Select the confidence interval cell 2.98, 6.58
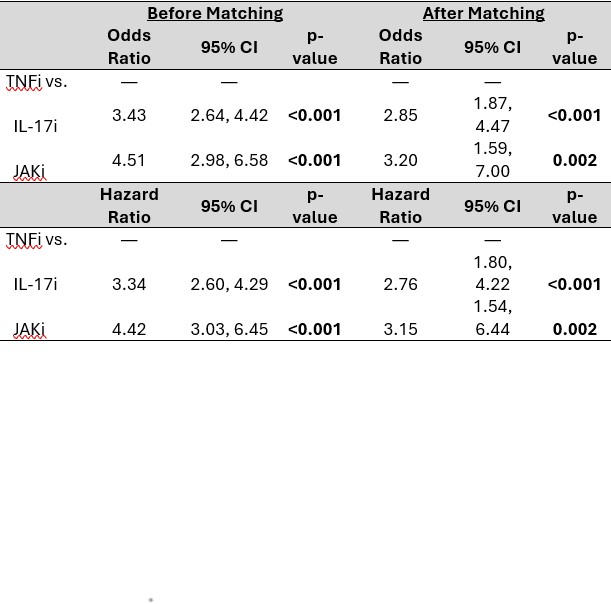The image size is (611, 604). (229, 160)
